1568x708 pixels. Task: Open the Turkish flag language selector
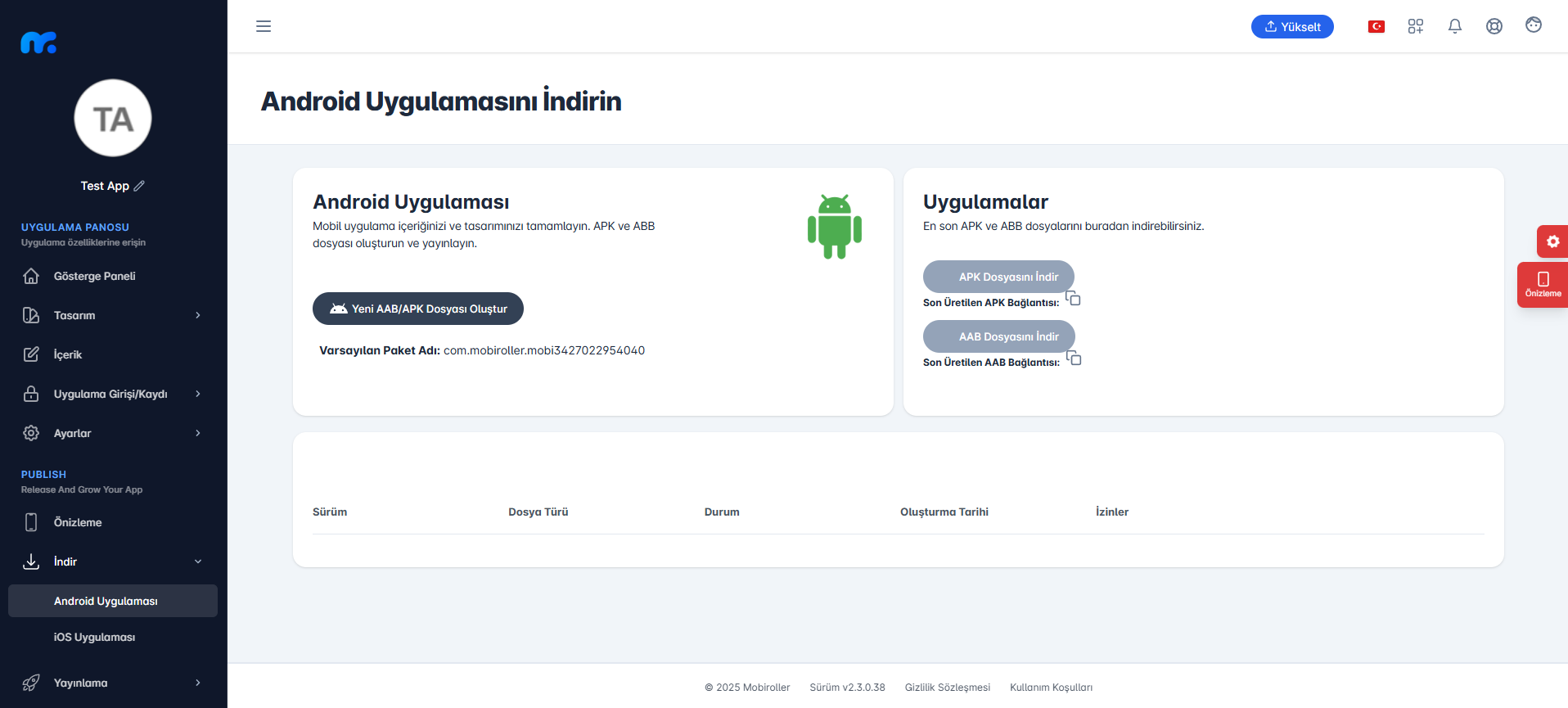coord(1377,27)
